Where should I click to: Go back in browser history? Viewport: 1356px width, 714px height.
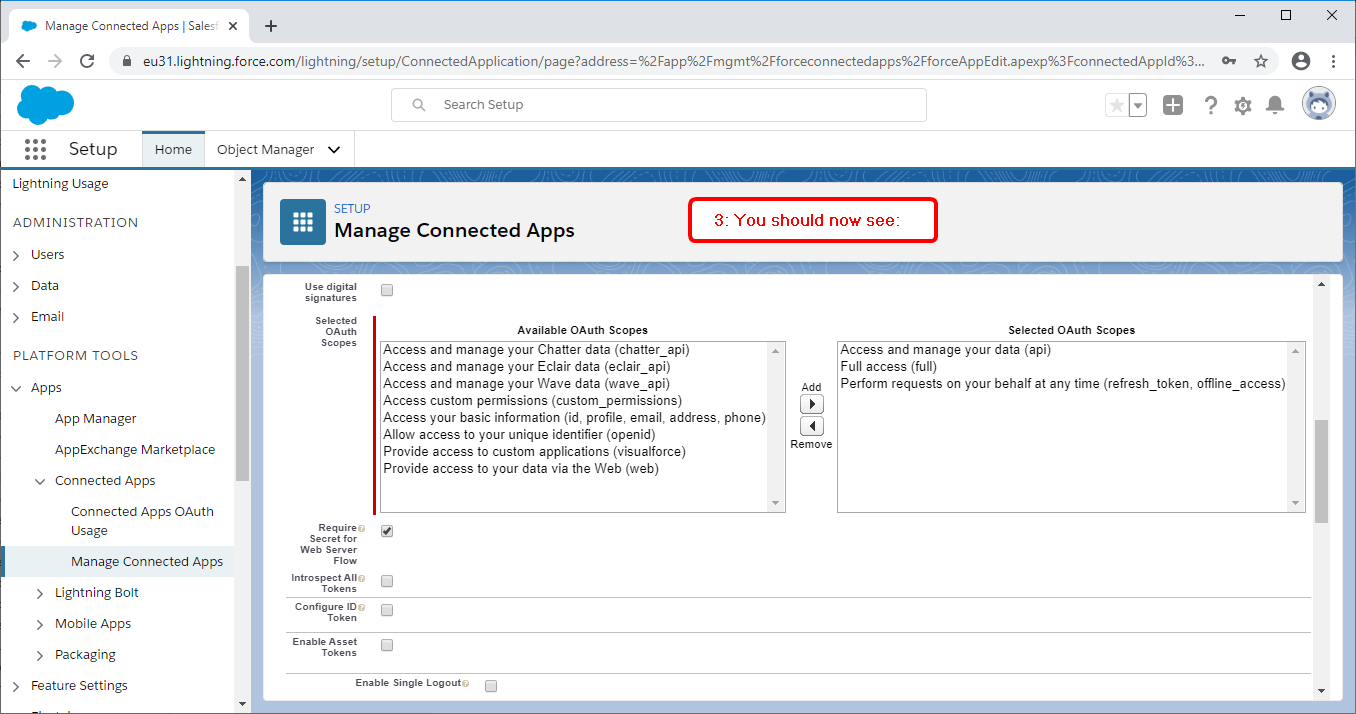tap(23, 61)
